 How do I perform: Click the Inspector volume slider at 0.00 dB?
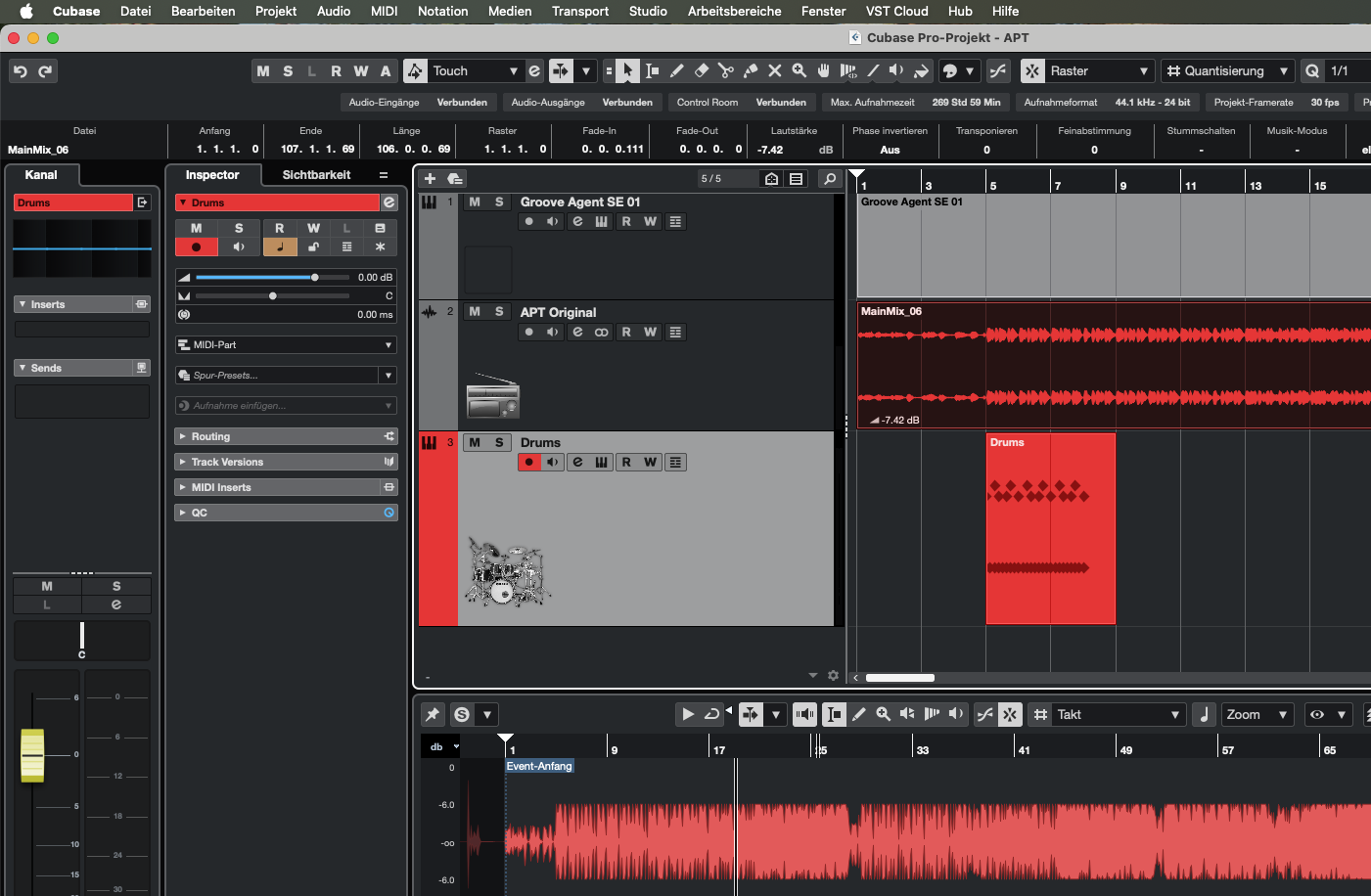pyautogui.click(x=273, y=278)
